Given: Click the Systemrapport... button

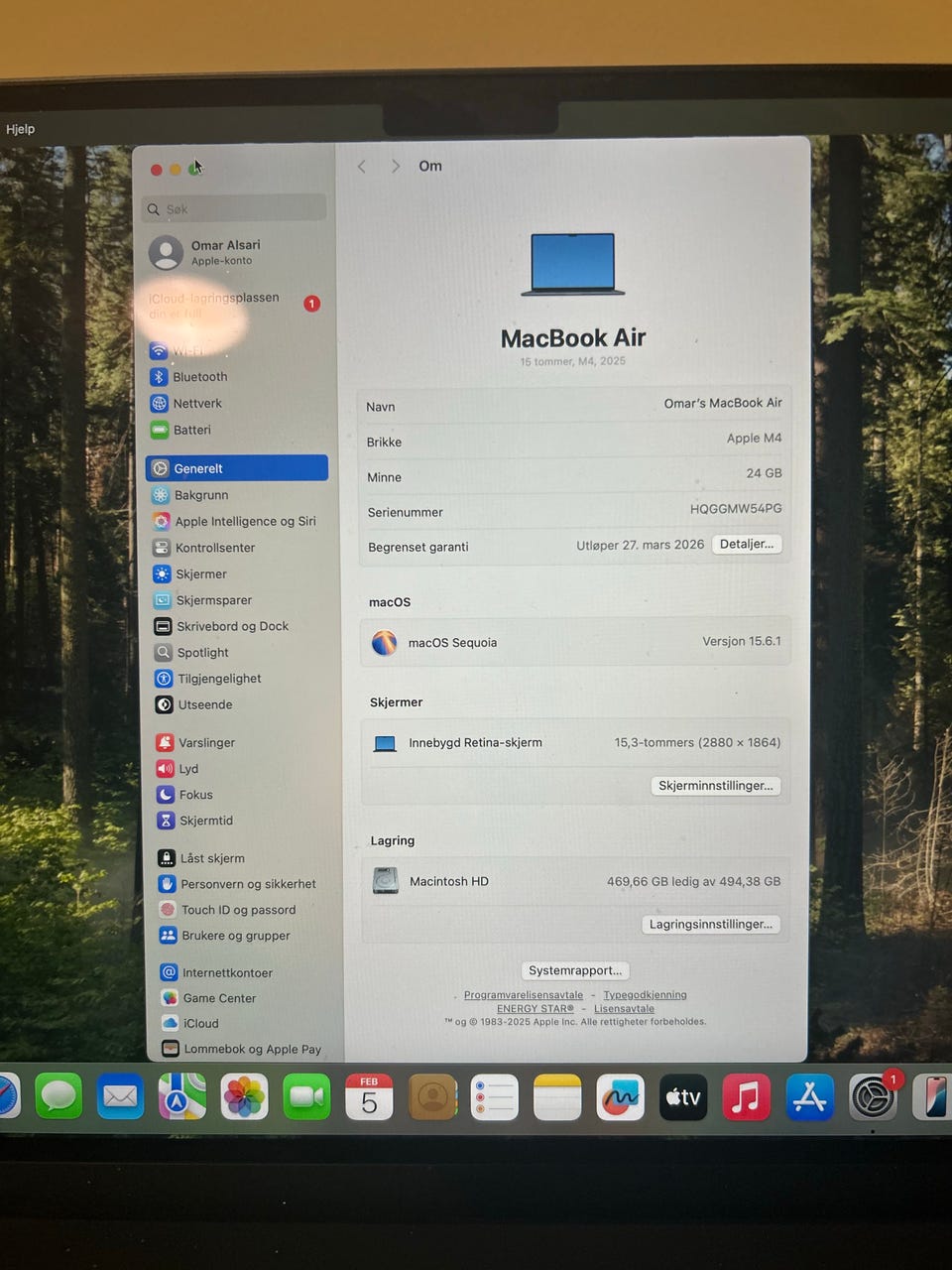Looking at the screenshot, I should [x=575, y=971].
